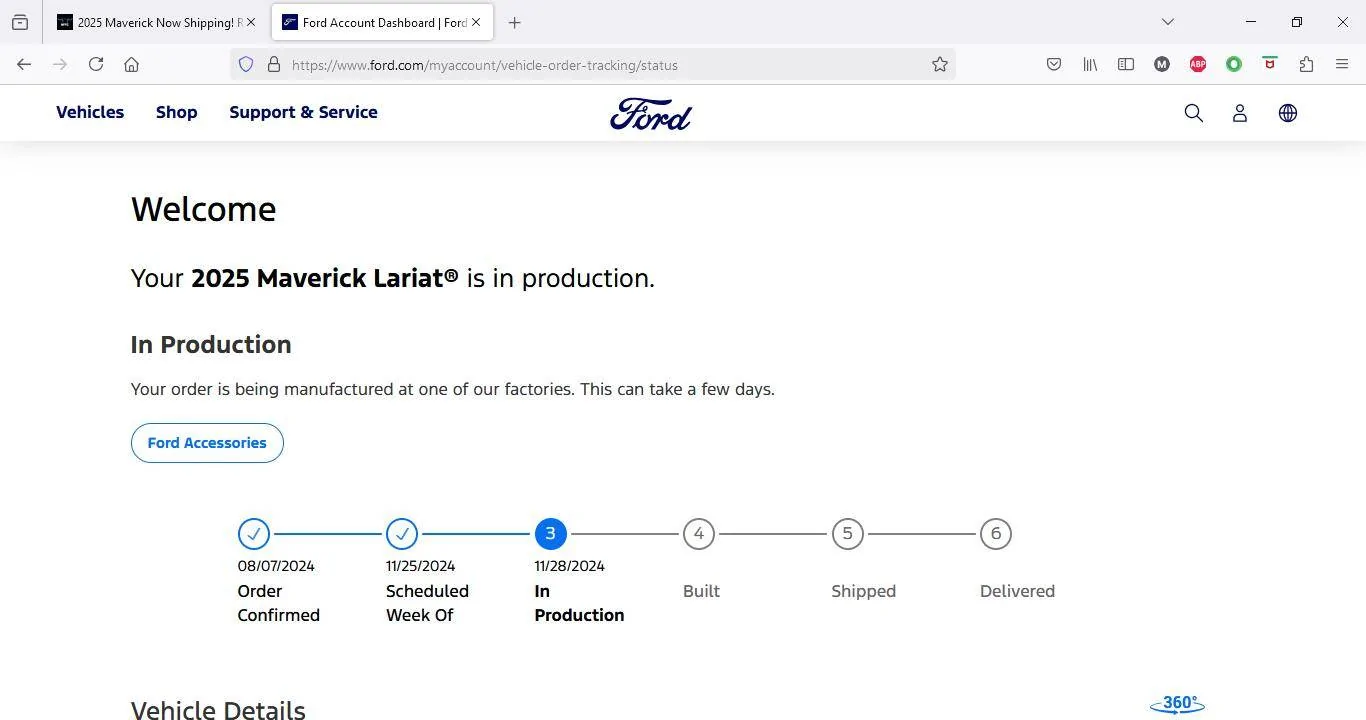Viewport: 1366px width, 720px height.
Task: Select the 11/28/2024 date text
Action: point(569,566)
